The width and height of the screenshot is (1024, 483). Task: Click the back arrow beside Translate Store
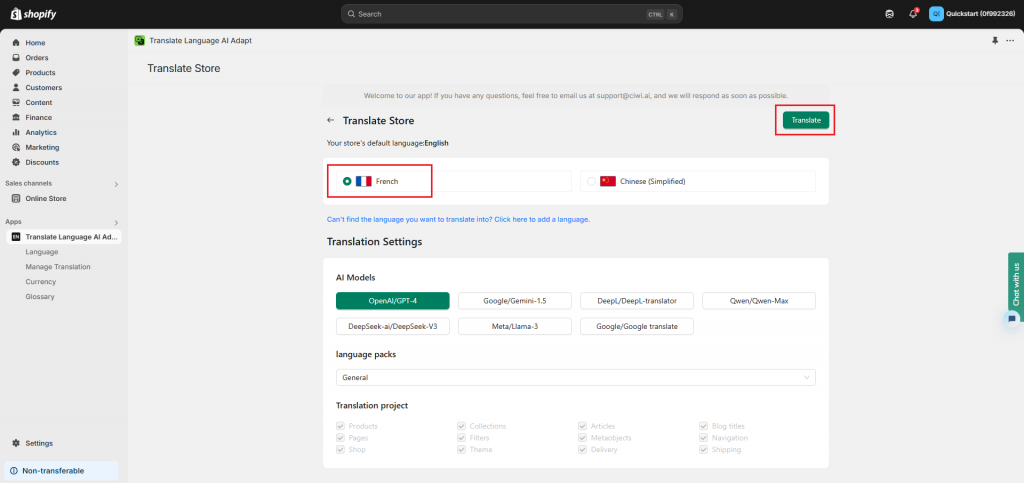[331, 120]
